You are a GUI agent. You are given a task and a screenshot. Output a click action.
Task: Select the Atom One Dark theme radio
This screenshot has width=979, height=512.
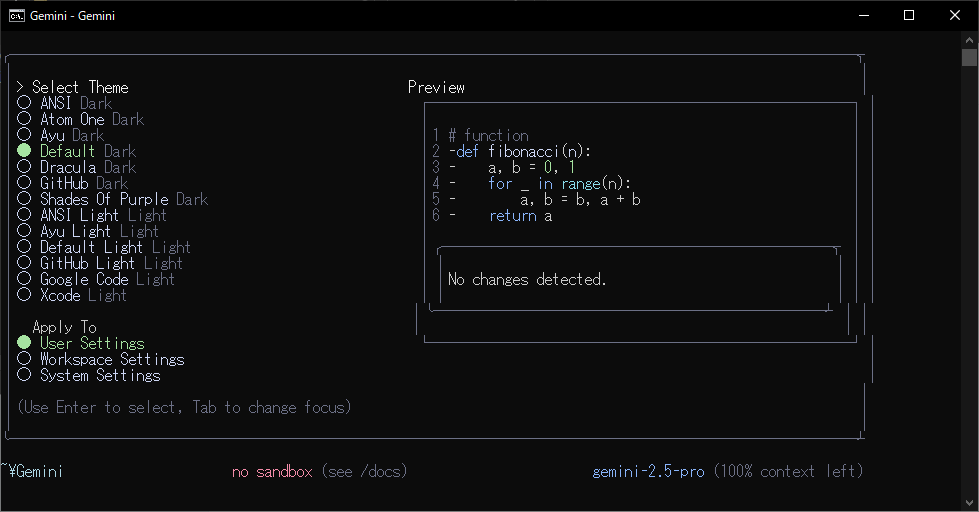pyautogui.click(x=24, y=119)
